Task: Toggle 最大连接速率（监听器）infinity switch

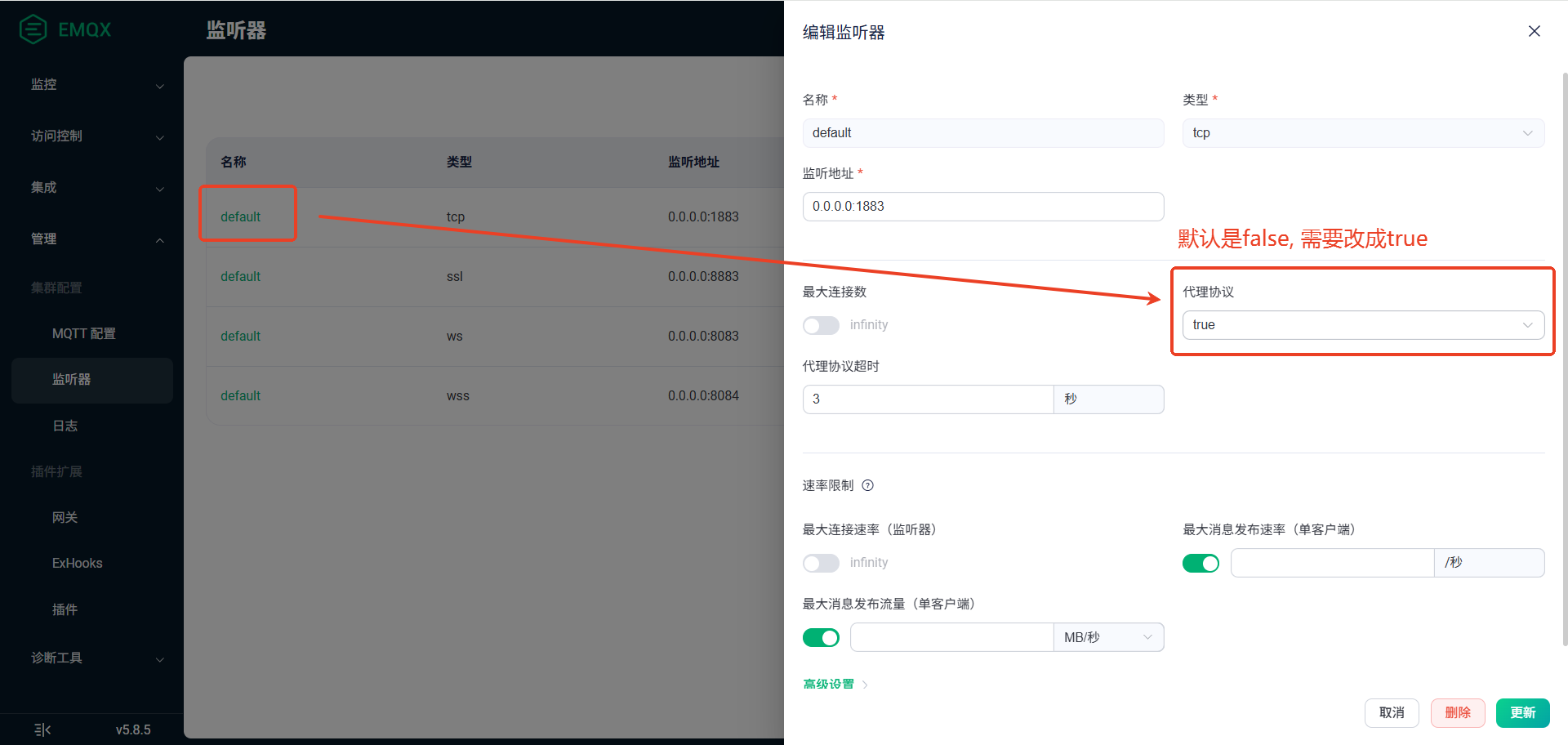Action: coord(821,563)
